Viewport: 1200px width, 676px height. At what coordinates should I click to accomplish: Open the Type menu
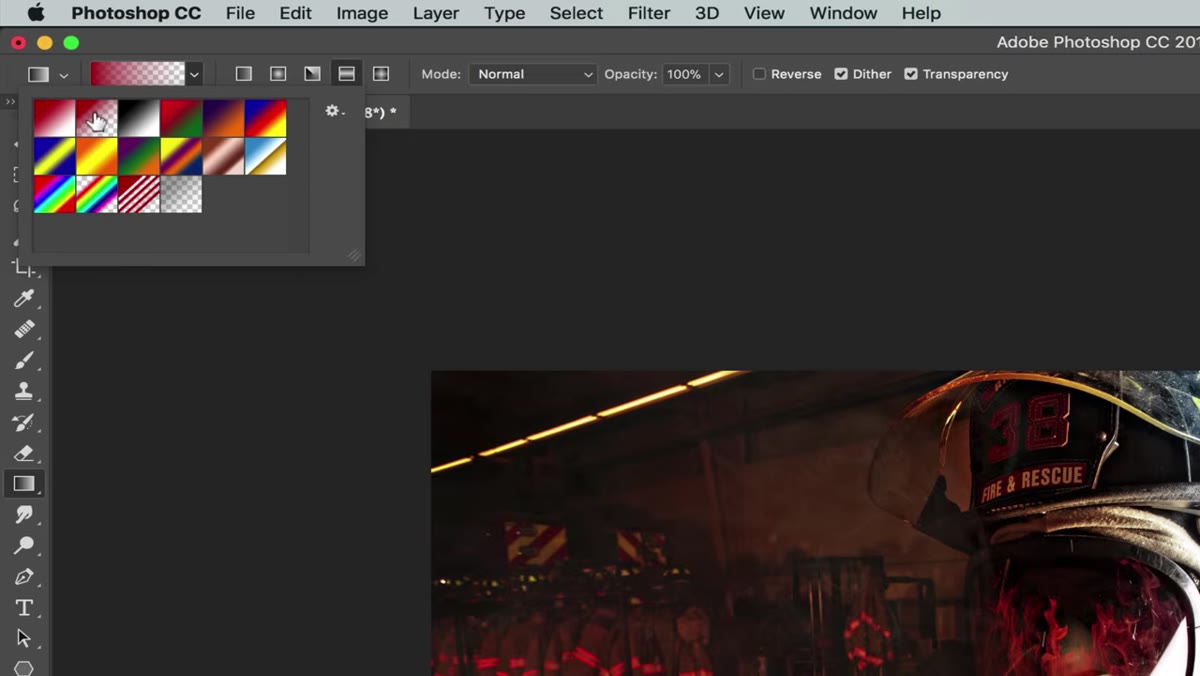(x=505, y=13)
